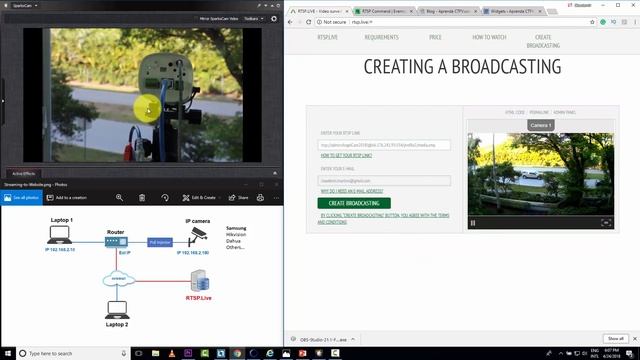Viewport: 640px width, 360px height.
Task: Open Chrome menu three dots
Action: click(635, 22)
